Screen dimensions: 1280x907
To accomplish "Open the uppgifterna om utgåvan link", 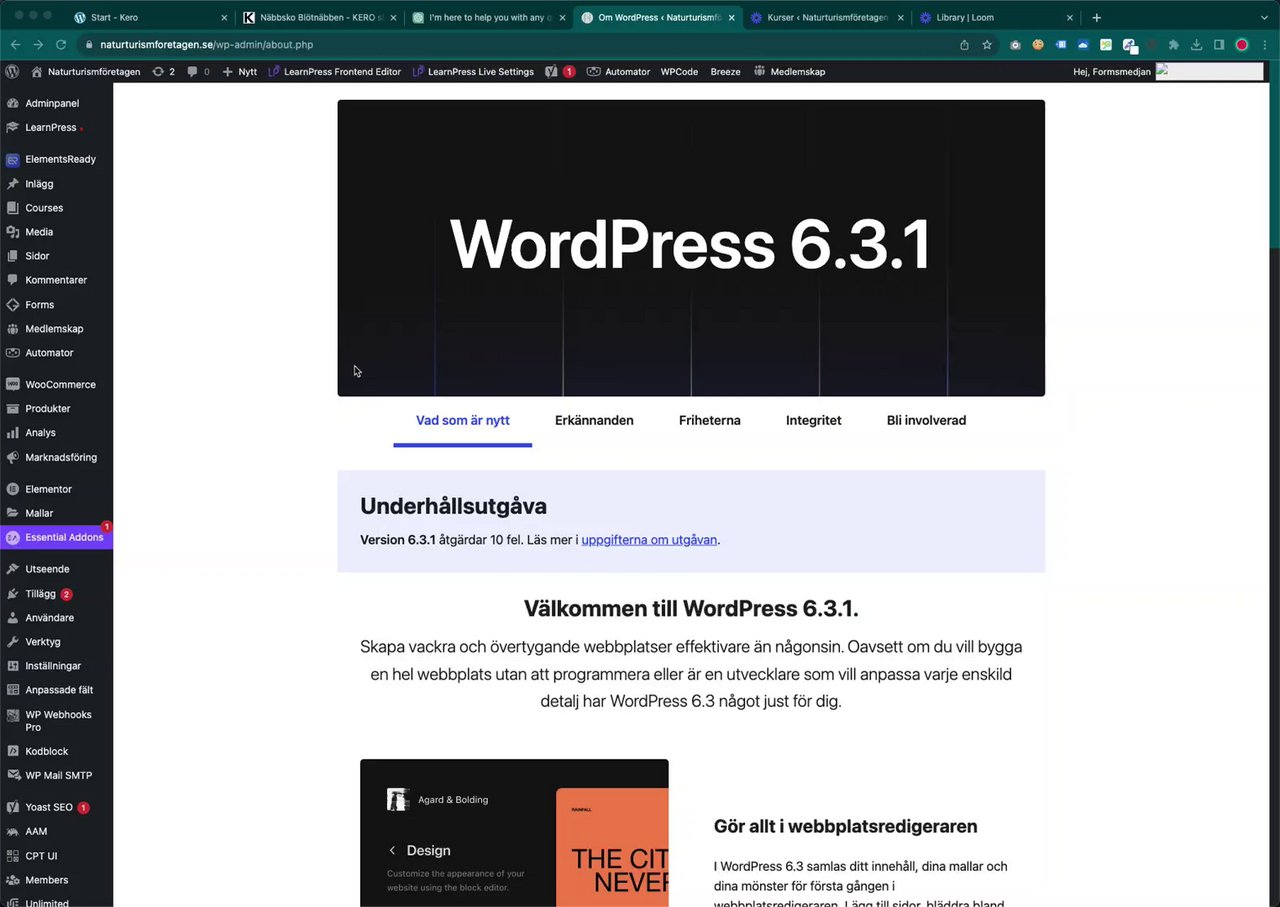I will 649,540.
